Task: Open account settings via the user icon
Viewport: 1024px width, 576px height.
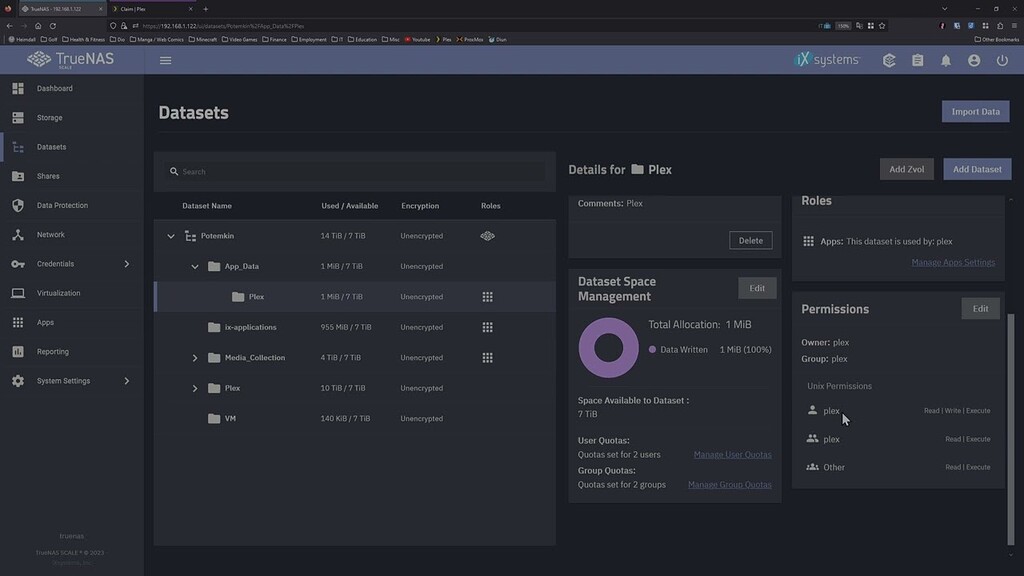Action: coord(973,60)
